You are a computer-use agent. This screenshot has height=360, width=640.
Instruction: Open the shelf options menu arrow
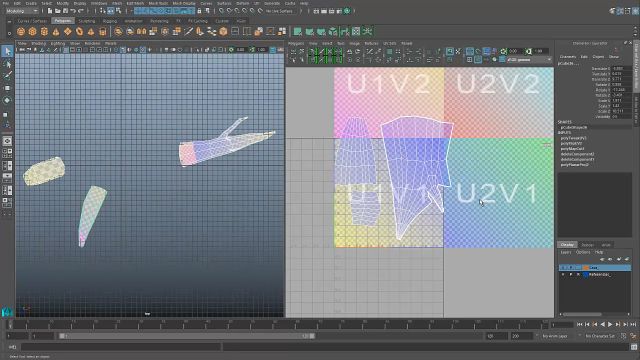click(x=9, y=33)
